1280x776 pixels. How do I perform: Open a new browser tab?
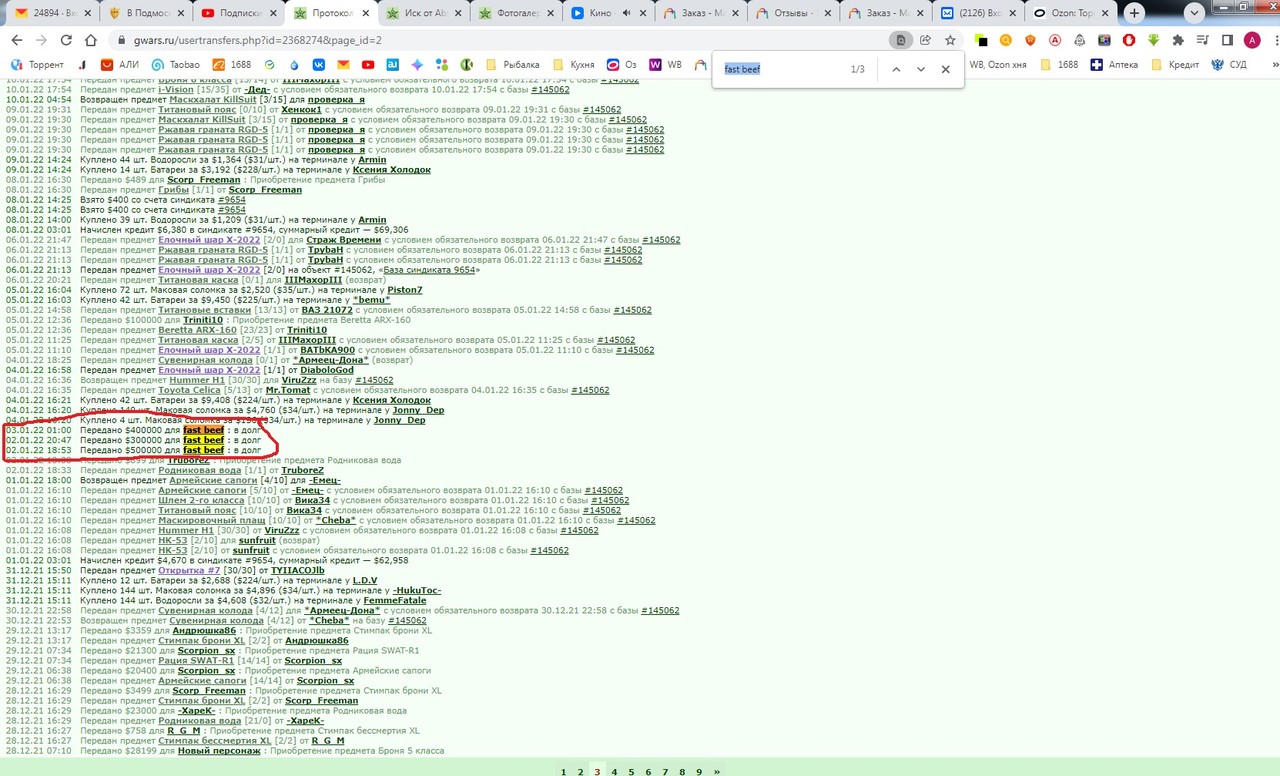click(1135, 13)
